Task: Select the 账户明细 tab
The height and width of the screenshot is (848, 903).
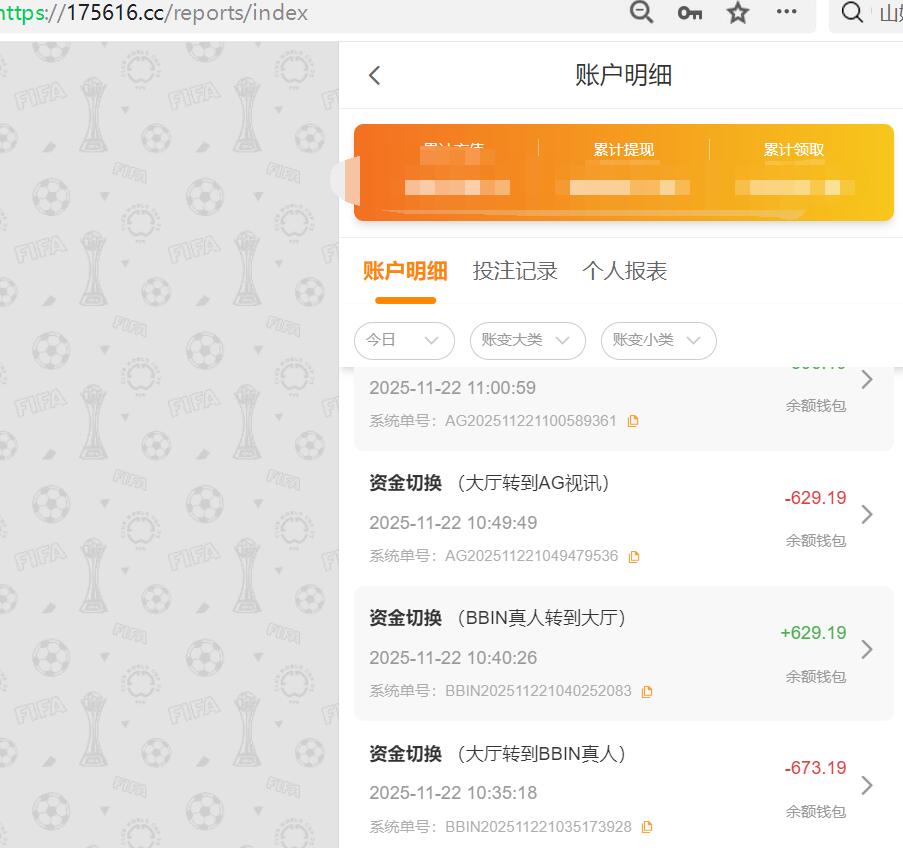Action: pos(405,270)
